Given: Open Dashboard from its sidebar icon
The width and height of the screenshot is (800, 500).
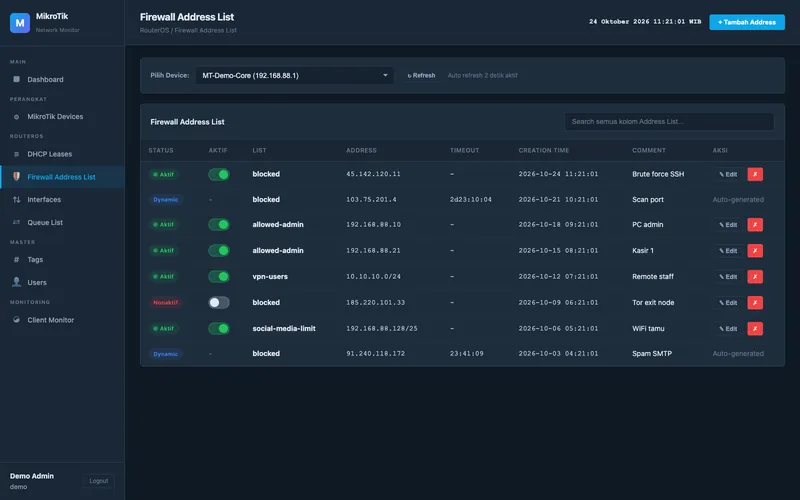Looking at the screenshot, I should pos(16,79).
